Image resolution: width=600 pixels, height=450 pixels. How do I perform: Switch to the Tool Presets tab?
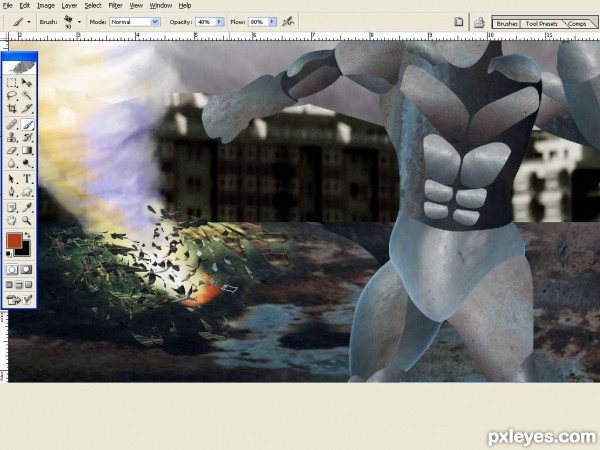(541, 23)
